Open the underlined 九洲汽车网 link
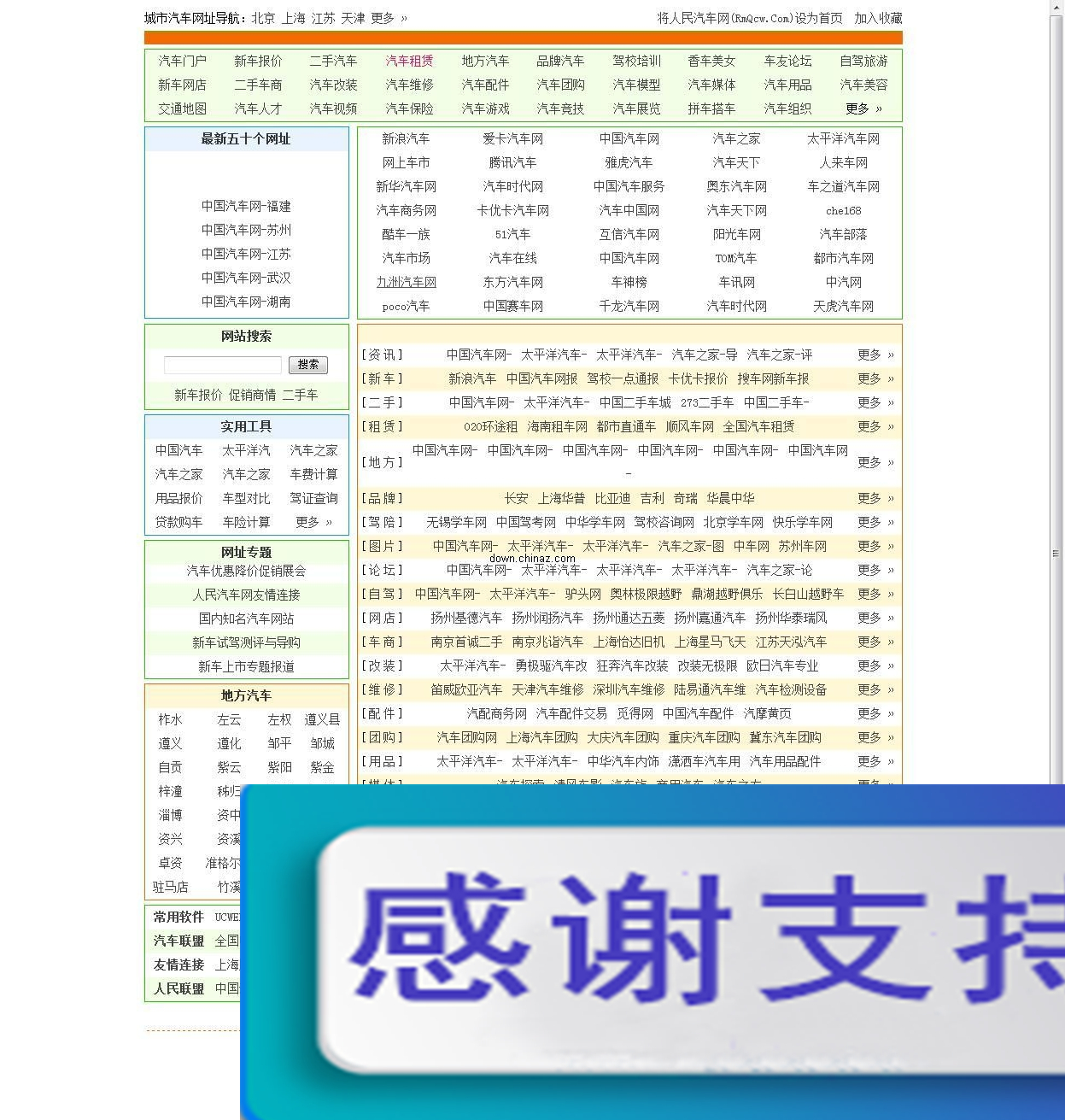The width and height of the screenshot is (1065, 1120). pyautogui.click(x=407, y=282)
